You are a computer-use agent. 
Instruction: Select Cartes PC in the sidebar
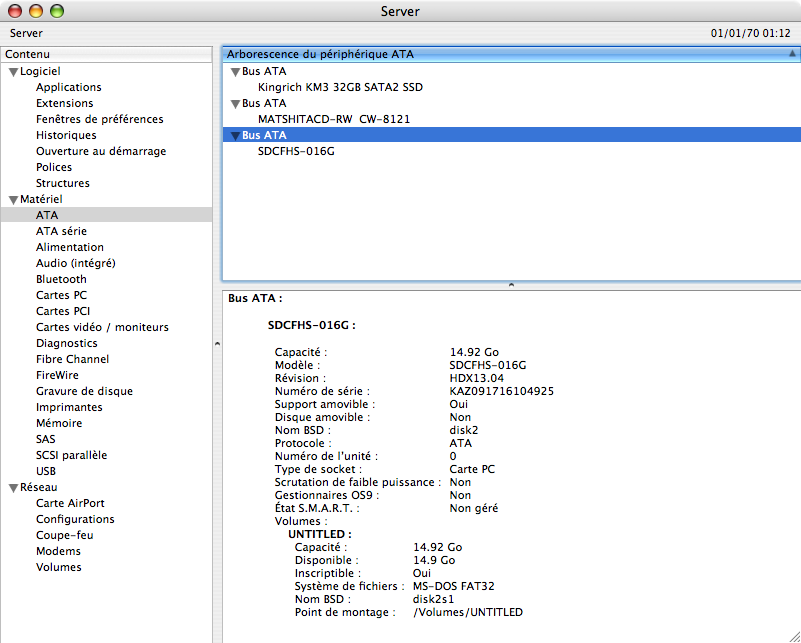pyautogui.click(x=61, y=295)
